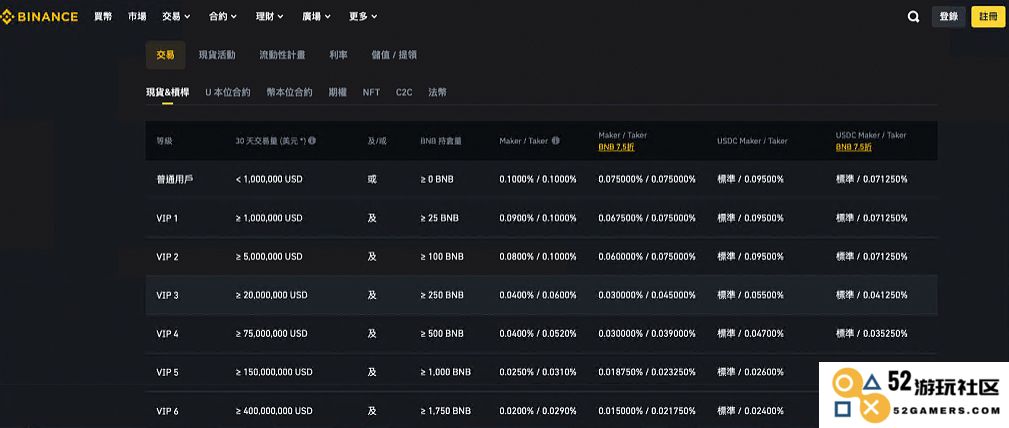Click BNB 7.5折 link under Maker / Taker
This screenshot has height=428, width=1009.
pyautogui.click(x=616, y=147)
